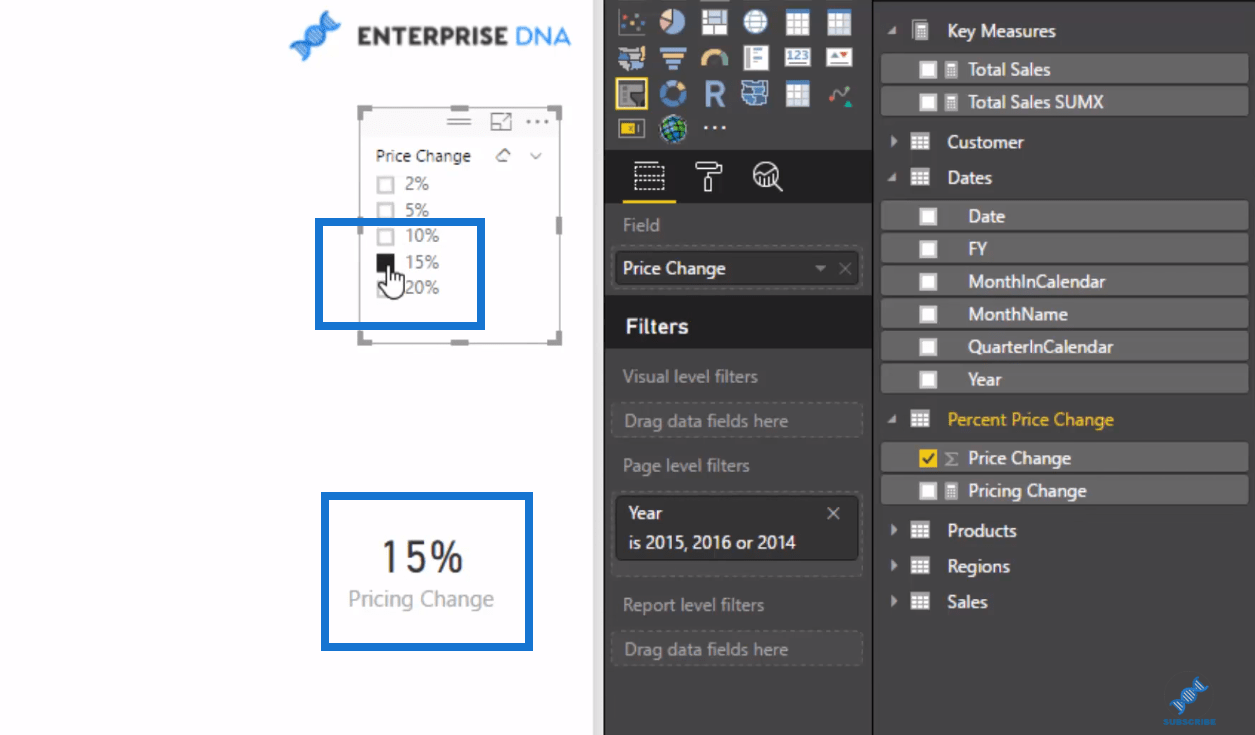Switch to the Format paint roller tab
The image size is (1255, 735).
point(708,177)
